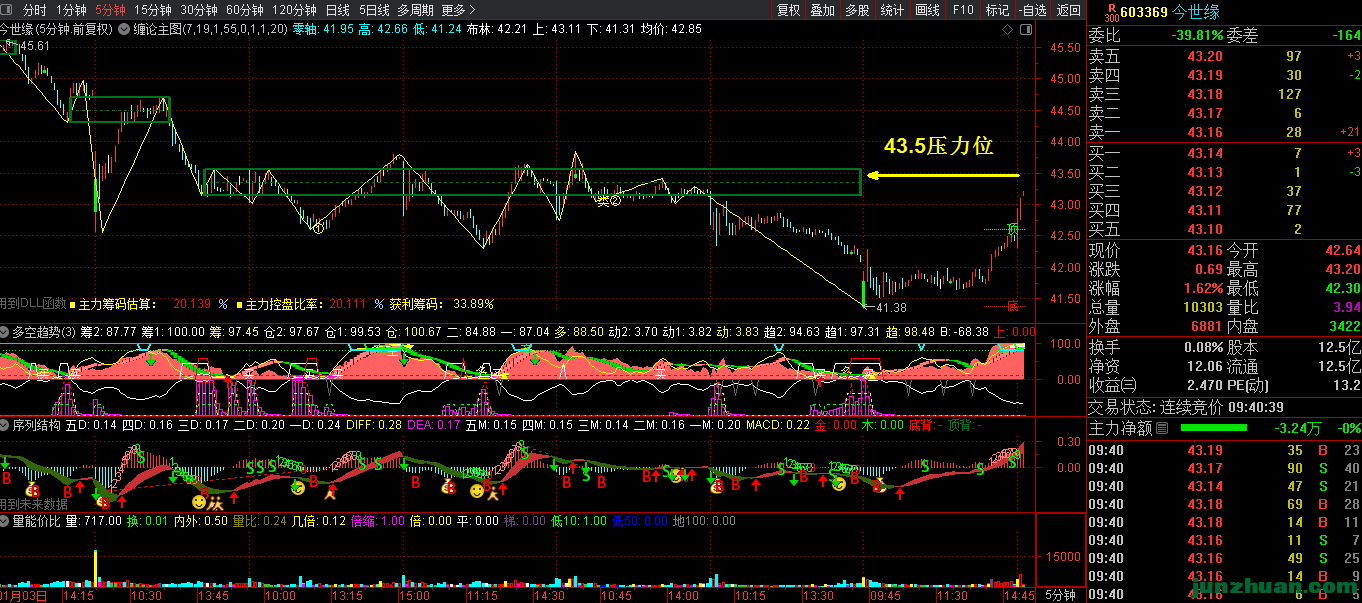Open the 多周期 multi-period view
Viewport: 1362px width, 603px height.
click(415, 10)
